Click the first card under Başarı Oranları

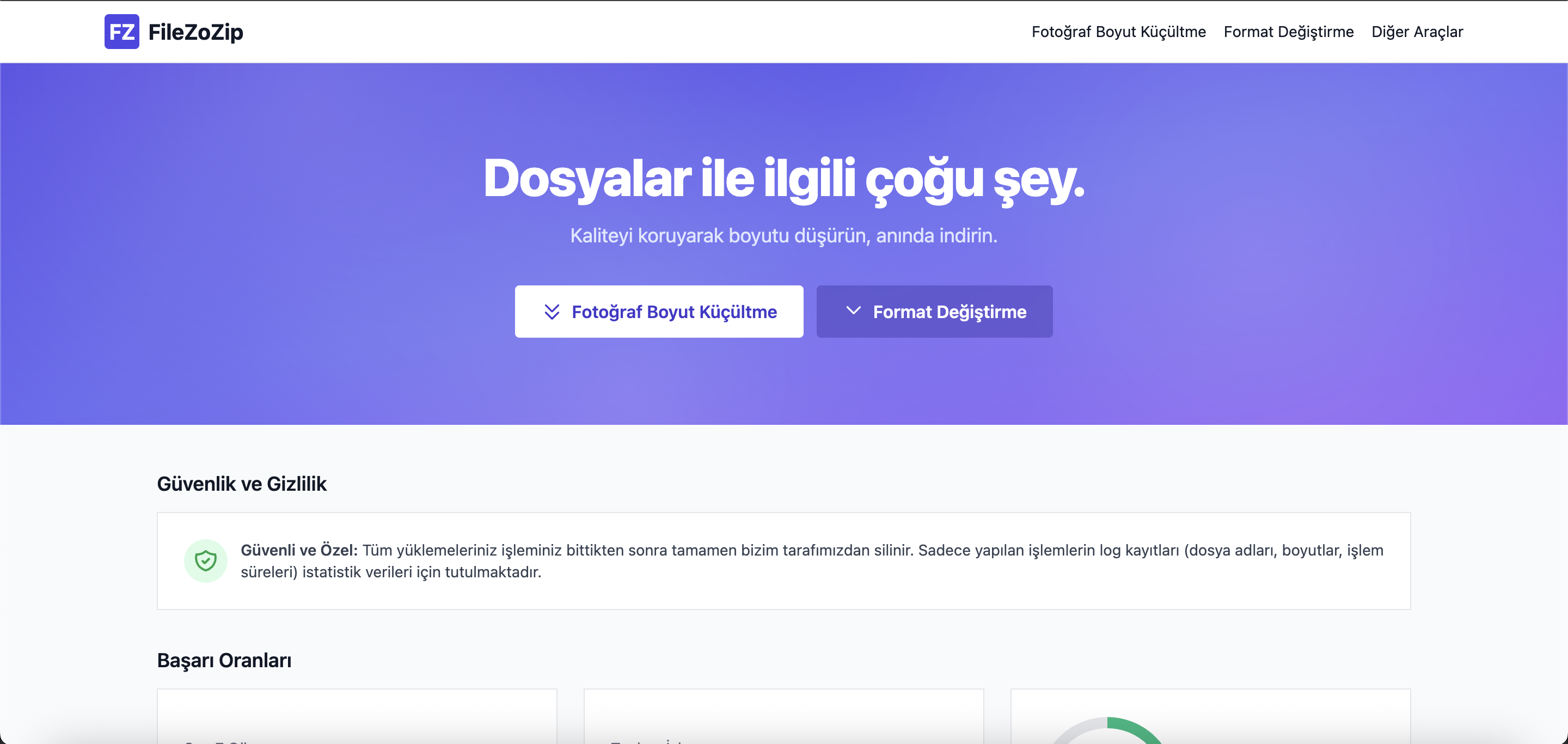(x=357, y=718)
